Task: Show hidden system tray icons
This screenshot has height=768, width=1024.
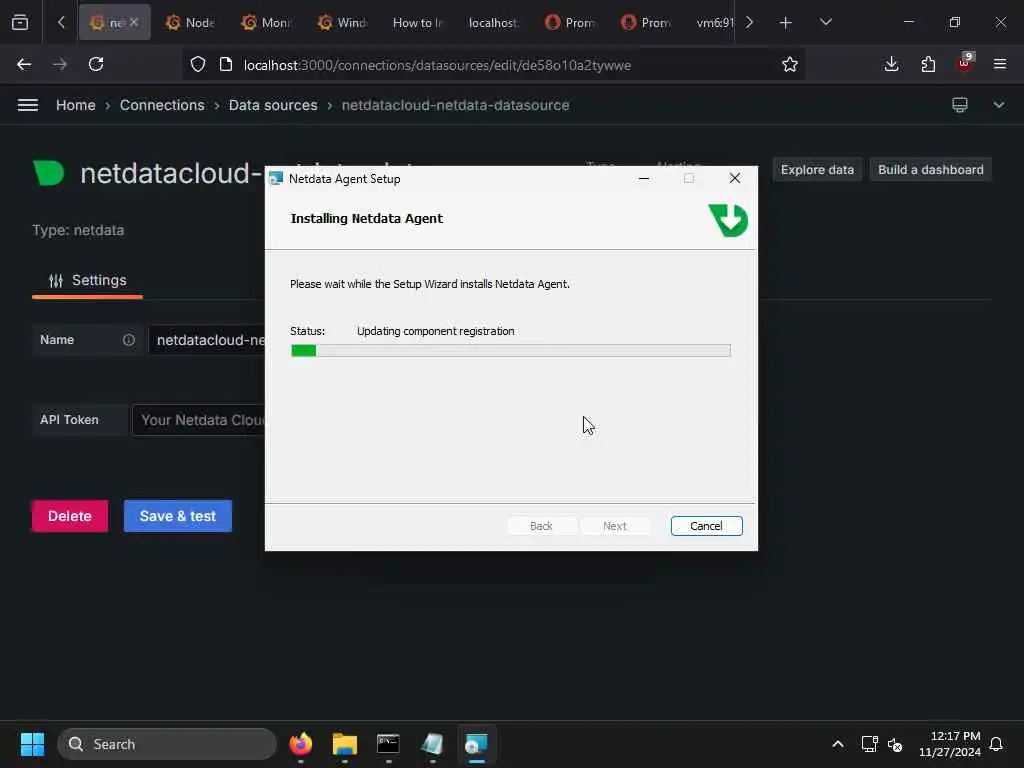Action: coord(837,744)
